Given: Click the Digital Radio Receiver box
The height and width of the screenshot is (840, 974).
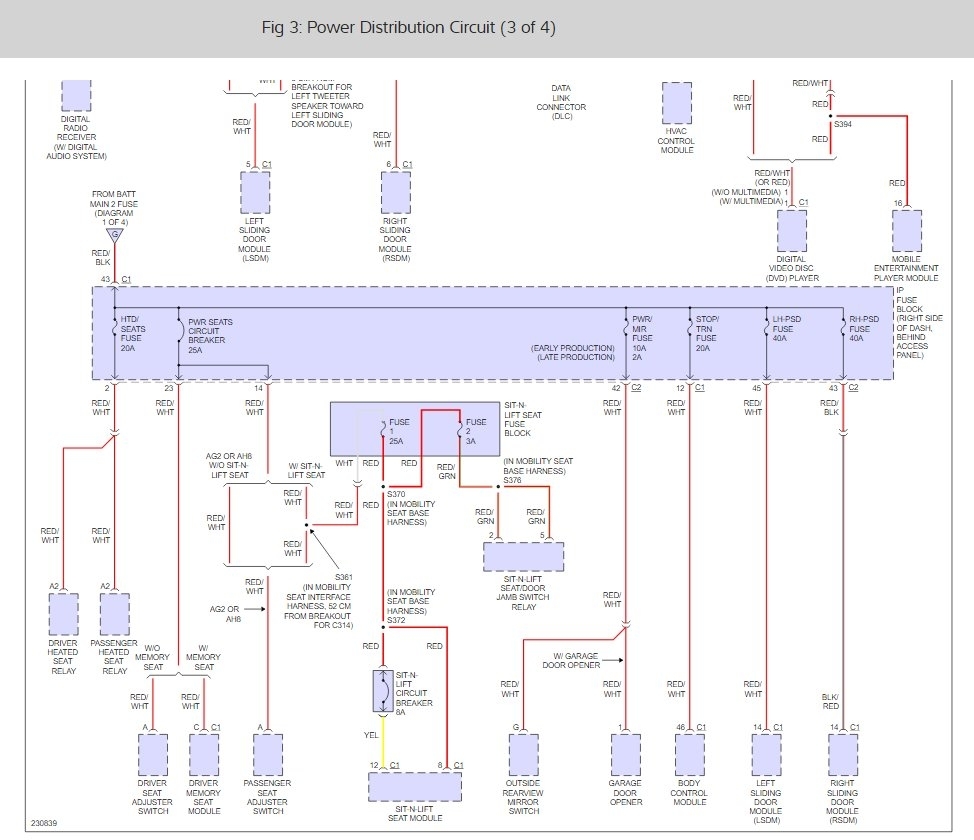Looking at the screenshot, I should 76,96.
